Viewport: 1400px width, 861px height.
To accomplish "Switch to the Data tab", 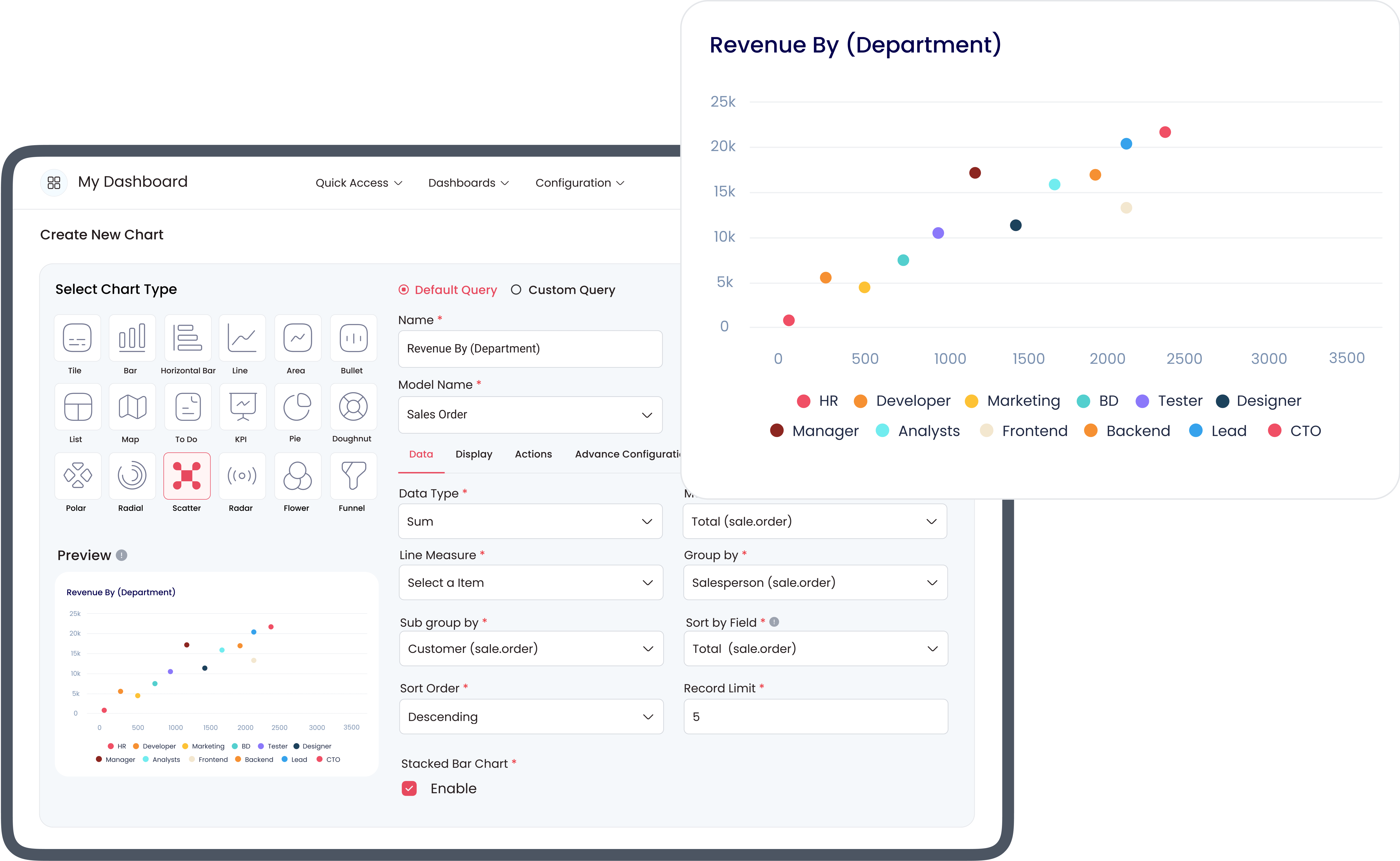I will (421, 454).
